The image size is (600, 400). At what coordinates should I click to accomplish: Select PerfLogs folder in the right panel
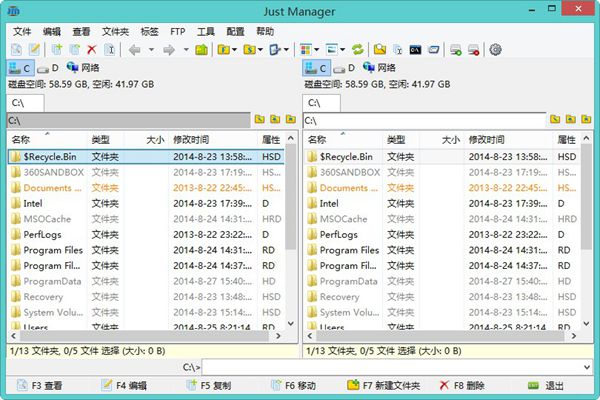(x=442, y=234)
